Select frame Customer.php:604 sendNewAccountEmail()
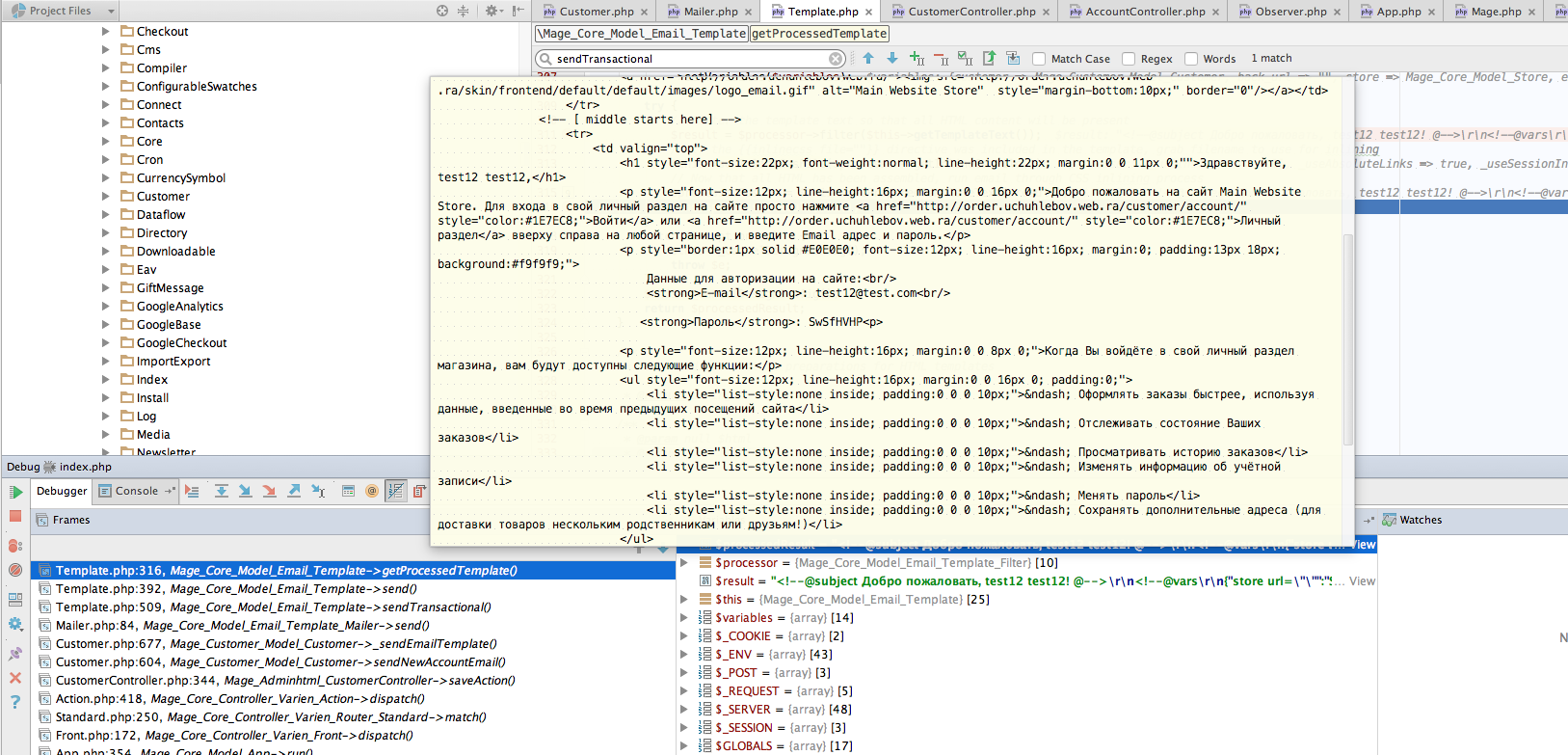1568x755 pixels. [355, 662]
